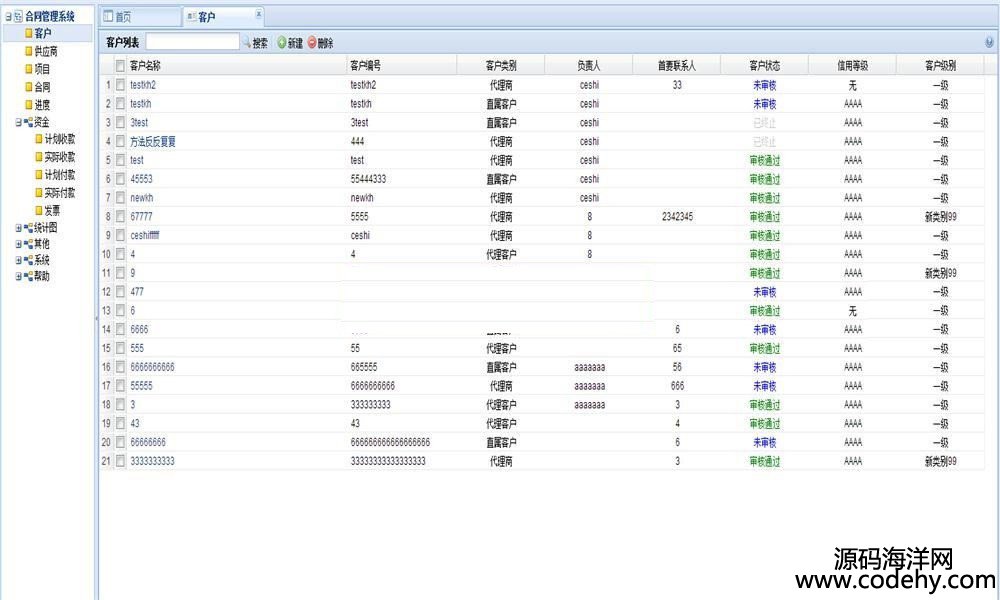The height and width of the screenshot is (600, 1000).
Task: Click the 实际付款 folder icon
Action: [x=39, y=193]
